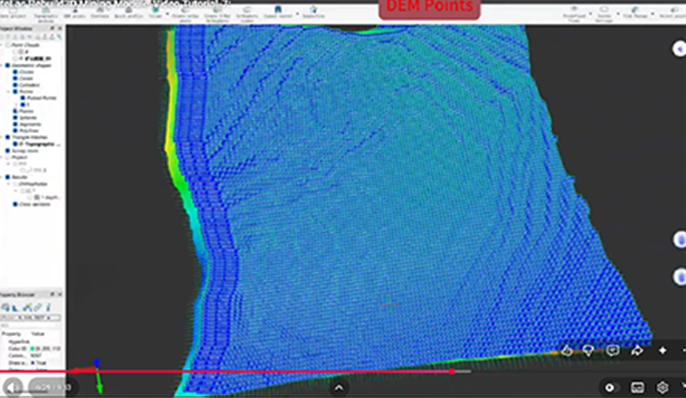Open the video settings gear icon
The width and height of the screenshot is (686, 398).
tap(662, 388)
